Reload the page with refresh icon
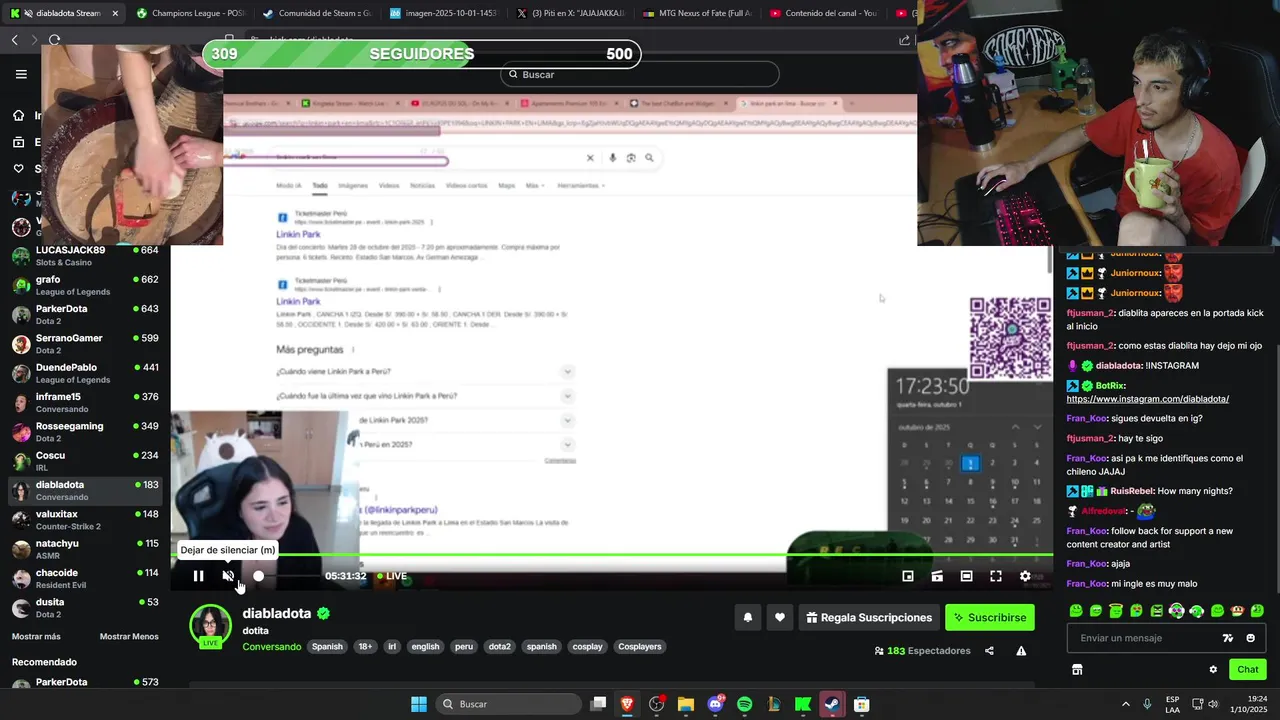The height and width of the screenshot is (720, 1280). tap(54, 40)
